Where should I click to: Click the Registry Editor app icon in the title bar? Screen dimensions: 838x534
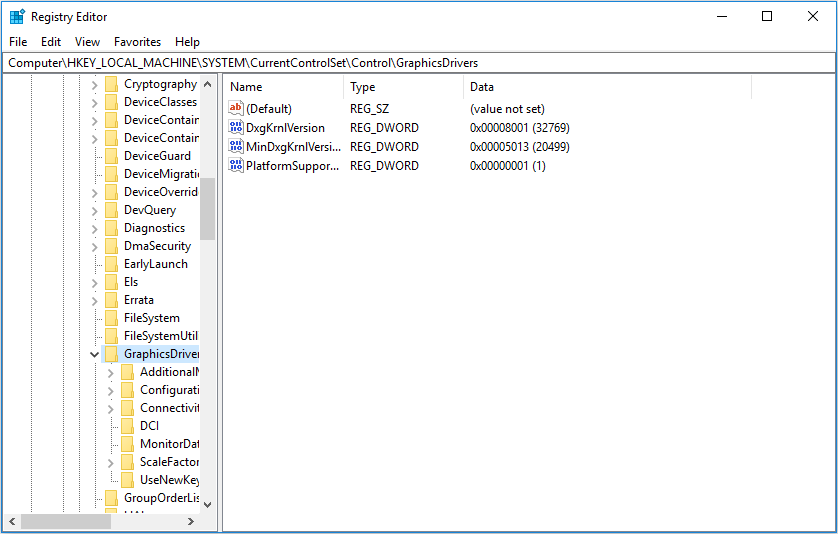pos(17,17)
